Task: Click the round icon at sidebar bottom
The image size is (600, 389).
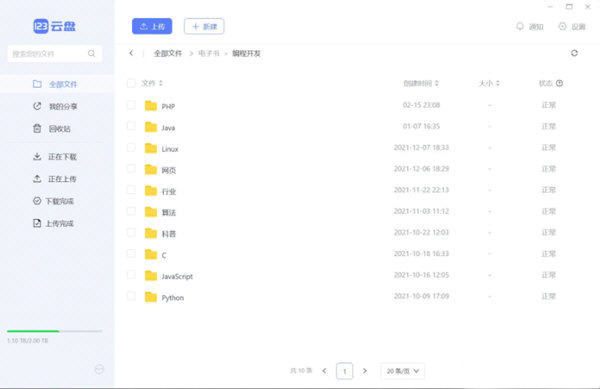Action: pos(99,369)
